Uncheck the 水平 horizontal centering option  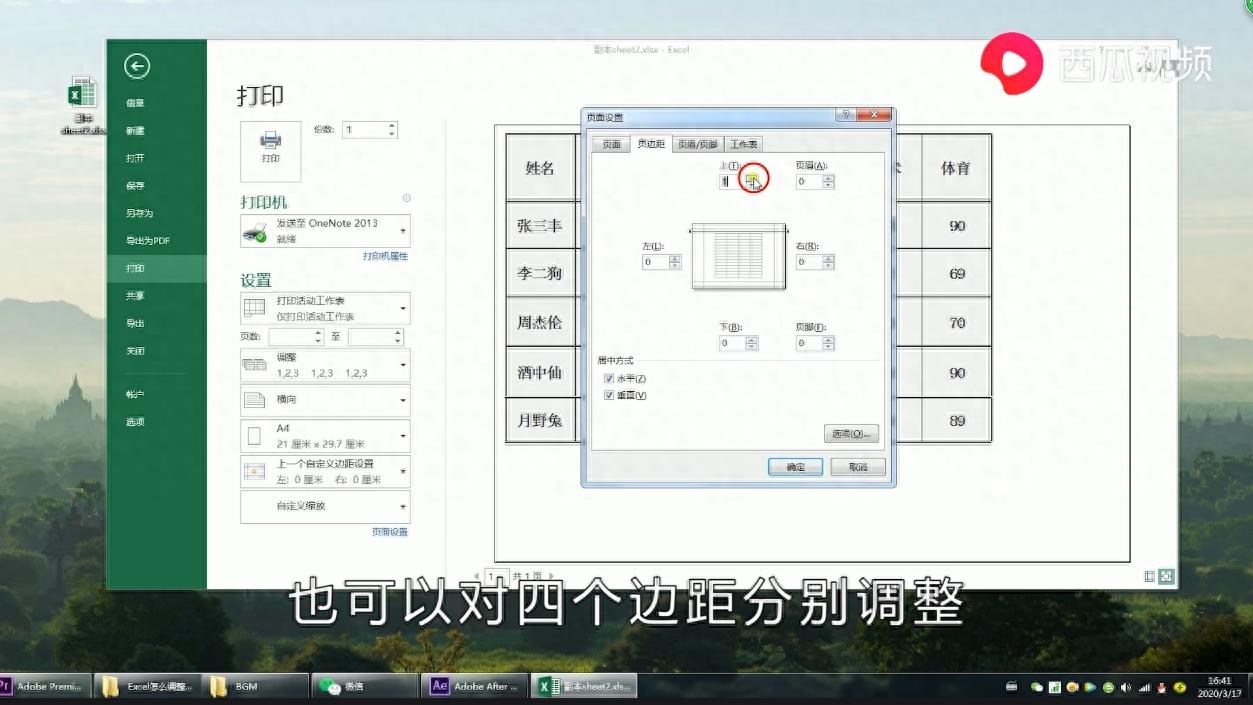tap(609, 378)
